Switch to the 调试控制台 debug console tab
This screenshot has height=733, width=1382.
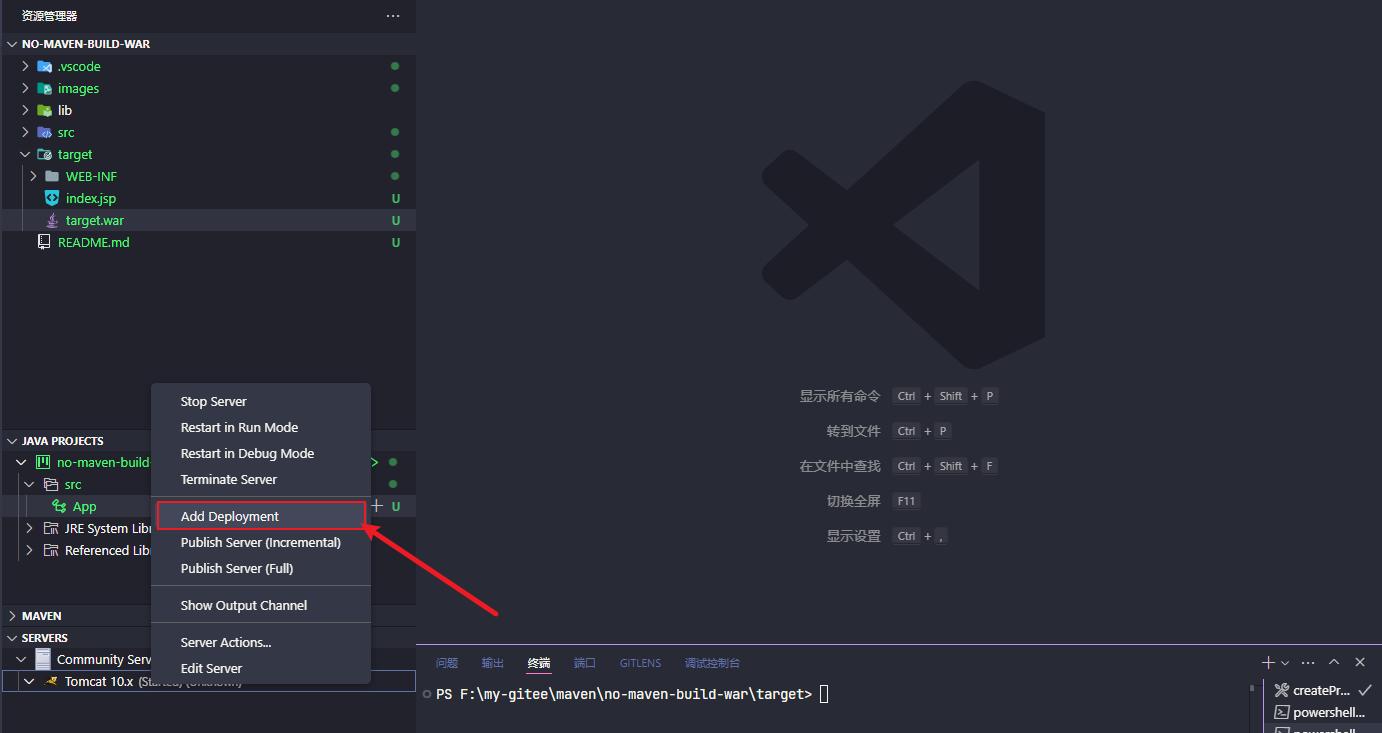tap(712, 663)
